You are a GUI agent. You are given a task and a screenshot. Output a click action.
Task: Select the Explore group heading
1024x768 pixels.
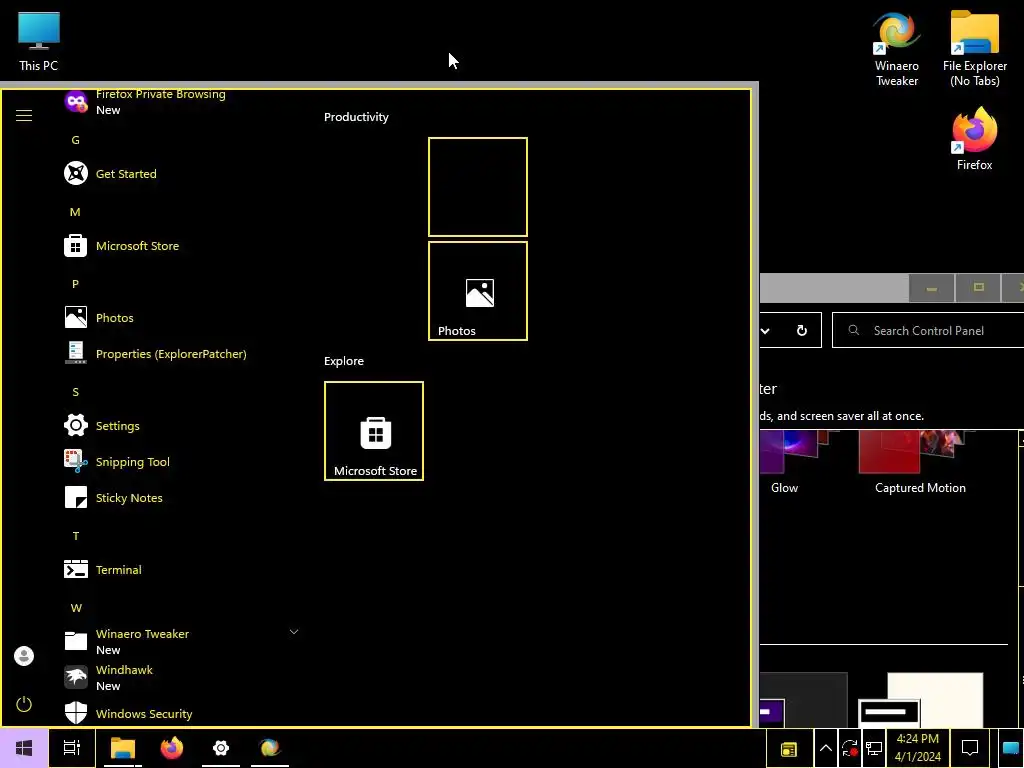pyautogui.click(x=344, y=361)
